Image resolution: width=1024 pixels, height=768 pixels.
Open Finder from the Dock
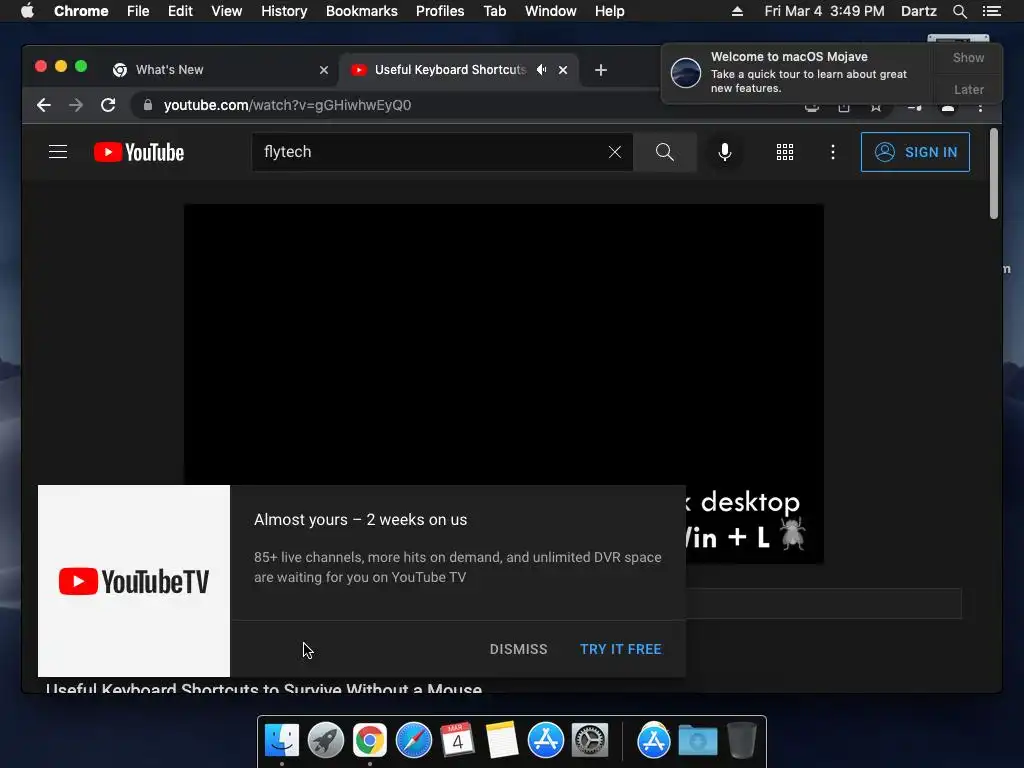282,741
